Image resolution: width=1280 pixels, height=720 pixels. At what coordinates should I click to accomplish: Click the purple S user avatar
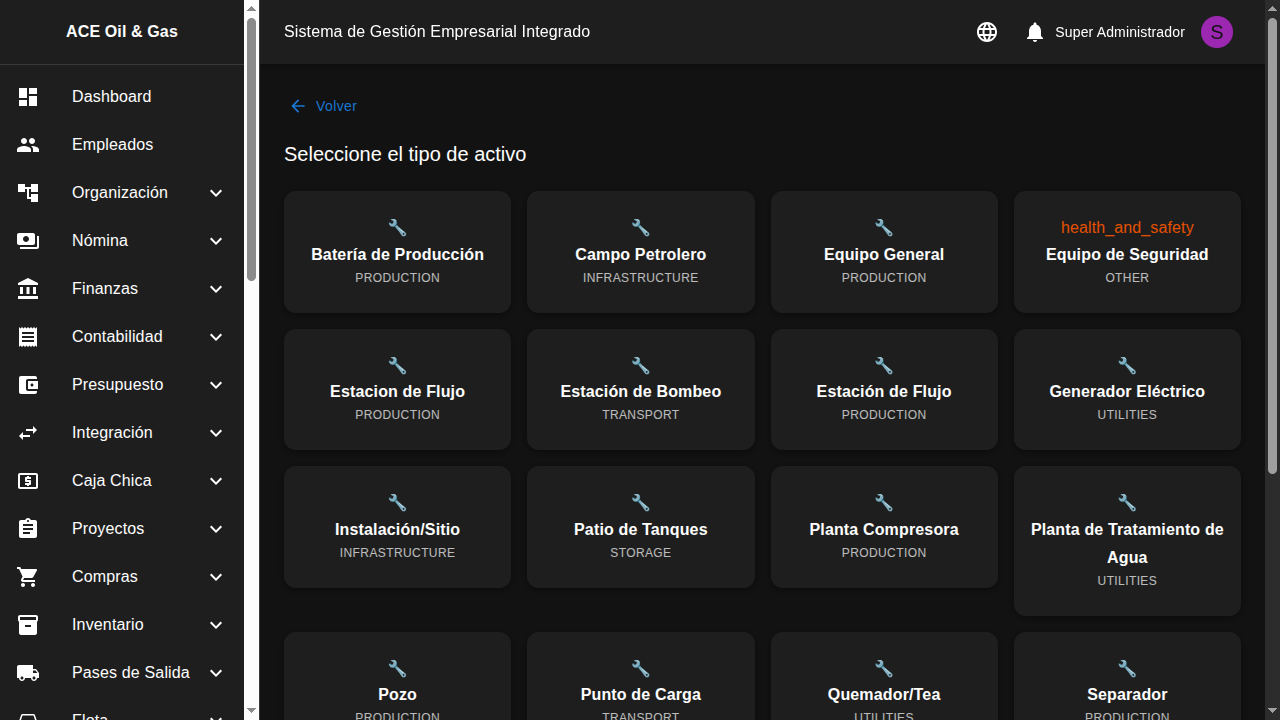[1216, 32]
